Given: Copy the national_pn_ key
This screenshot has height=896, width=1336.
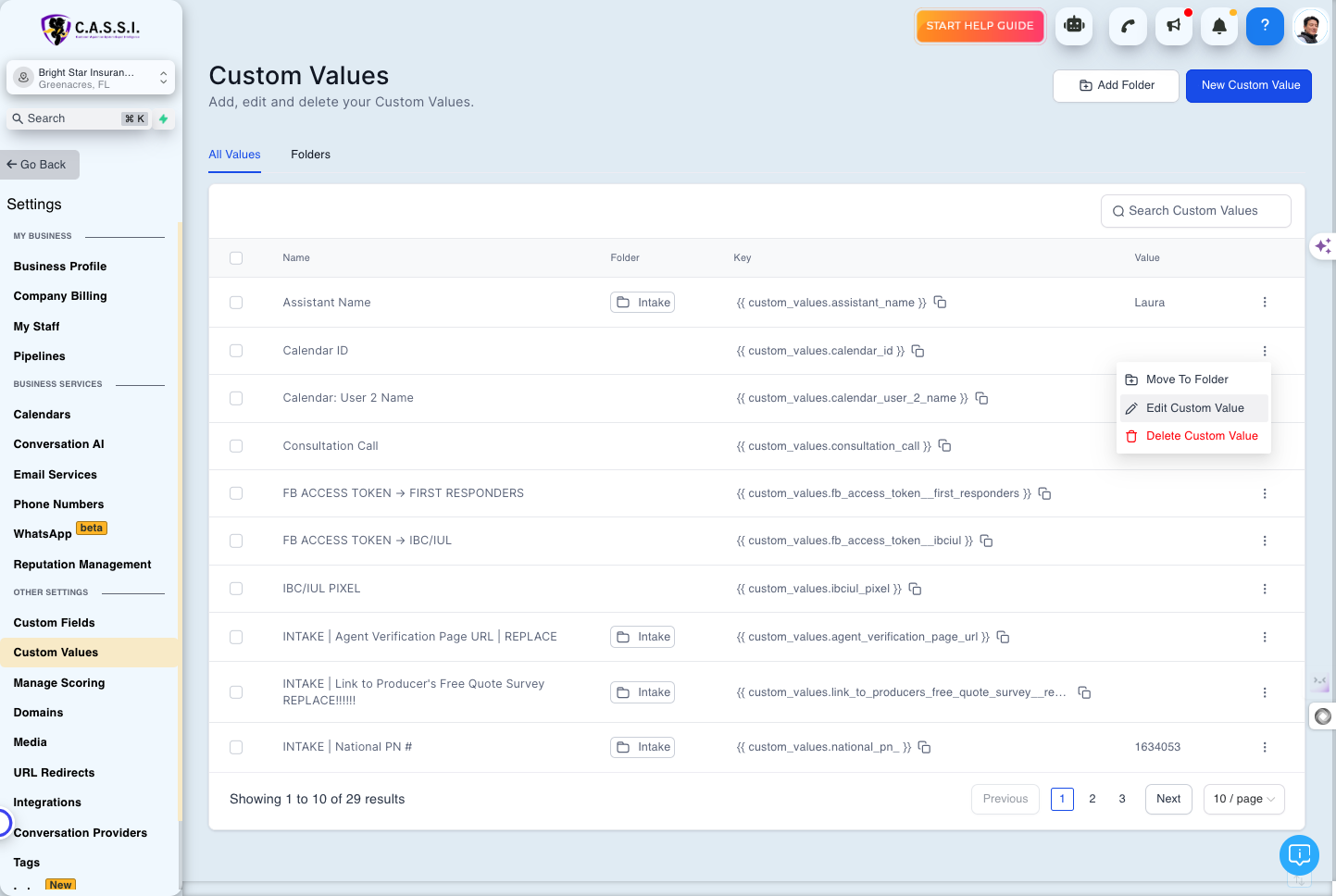Looking at the screenshot, I should tap(924, 747).
